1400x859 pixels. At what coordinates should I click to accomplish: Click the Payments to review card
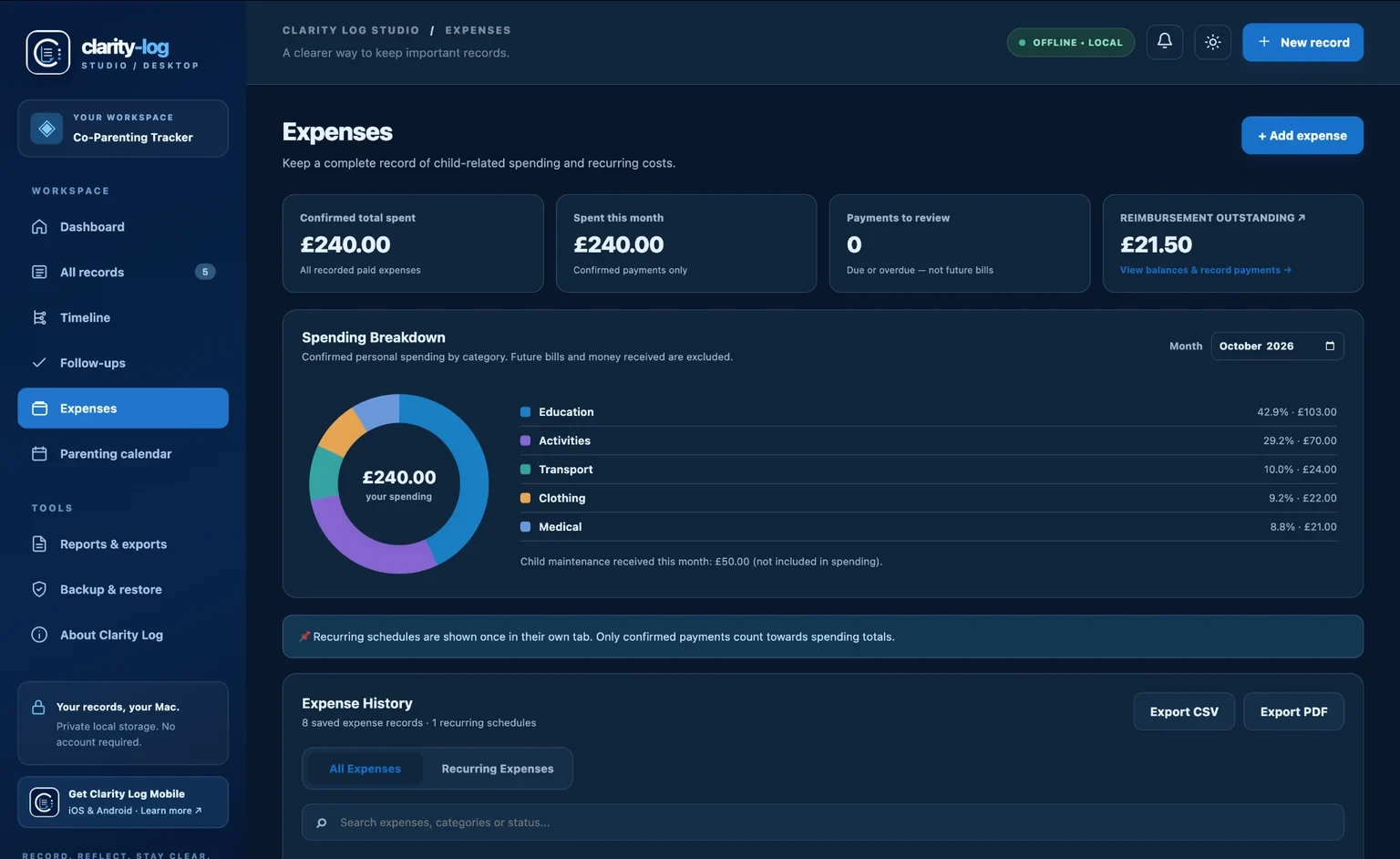click(959, 243)
